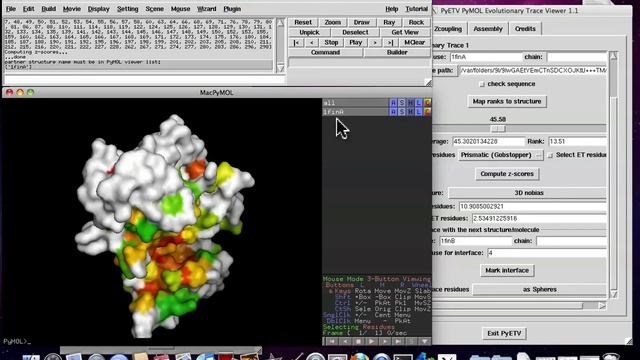
Task: Switch to the Credits tab
Action: pos(525,29)
